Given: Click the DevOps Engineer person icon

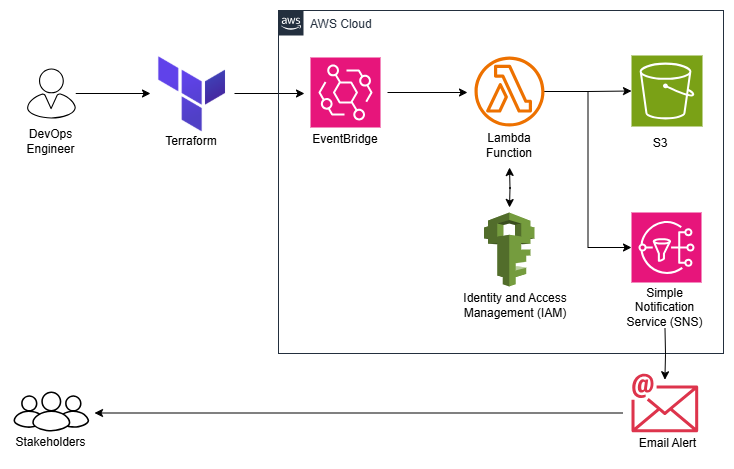Looking at the screenshot, I should coord(51,93).
